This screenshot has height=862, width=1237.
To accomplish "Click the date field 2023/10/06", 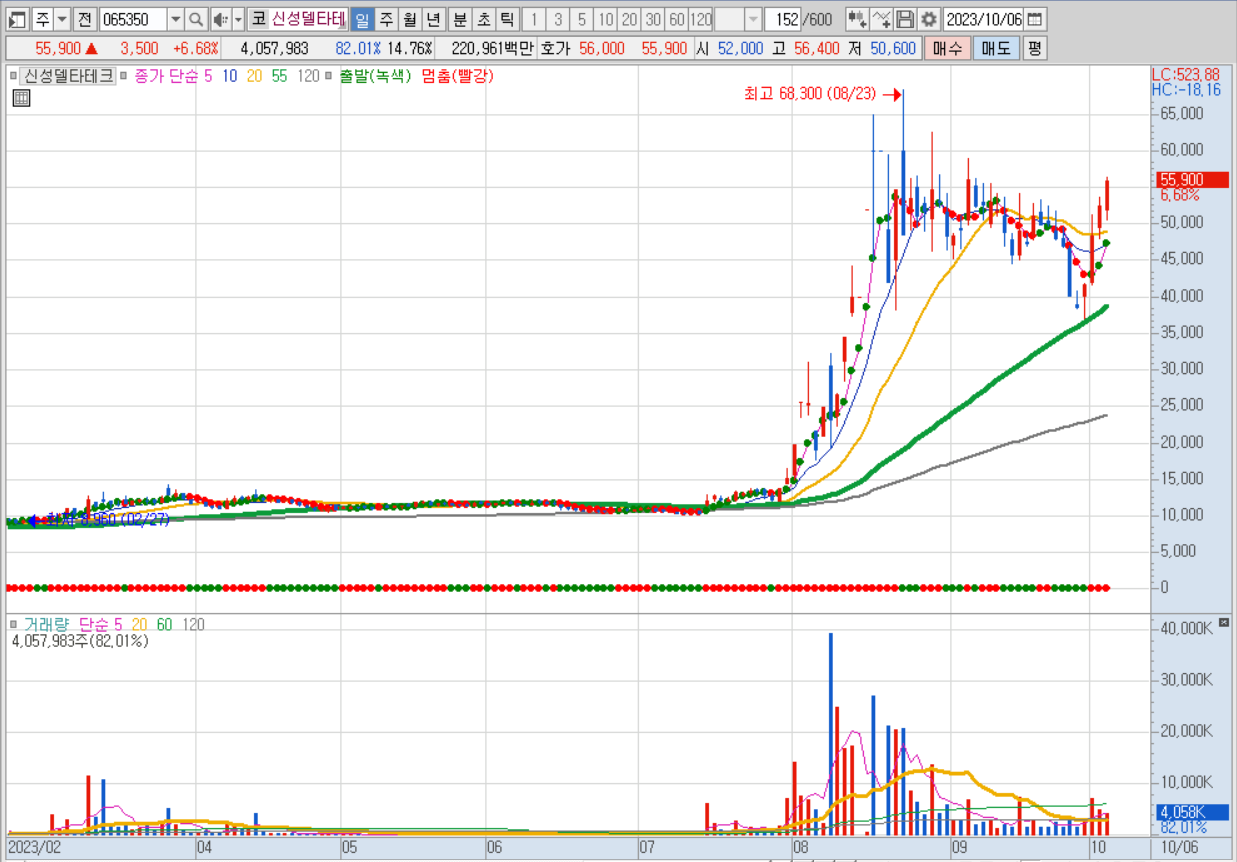I will [x=984, y=19].
